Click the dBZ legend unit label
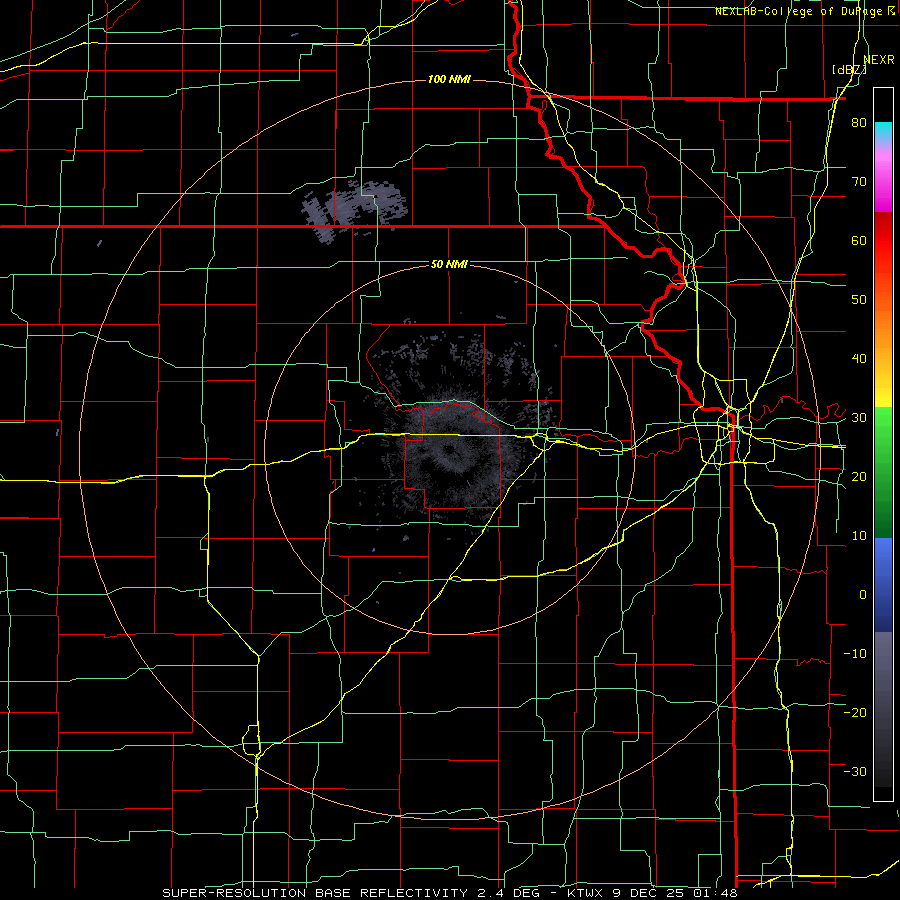900x900 pixels. [x=849, y=70]
